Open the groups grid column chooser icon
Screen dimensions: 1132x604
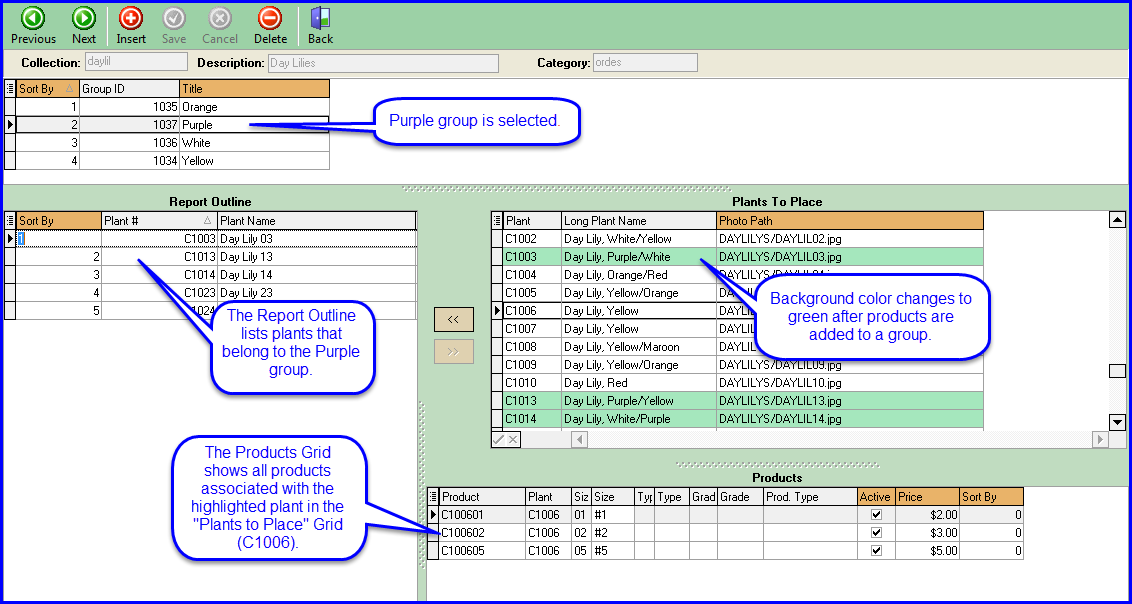point(10,89)
